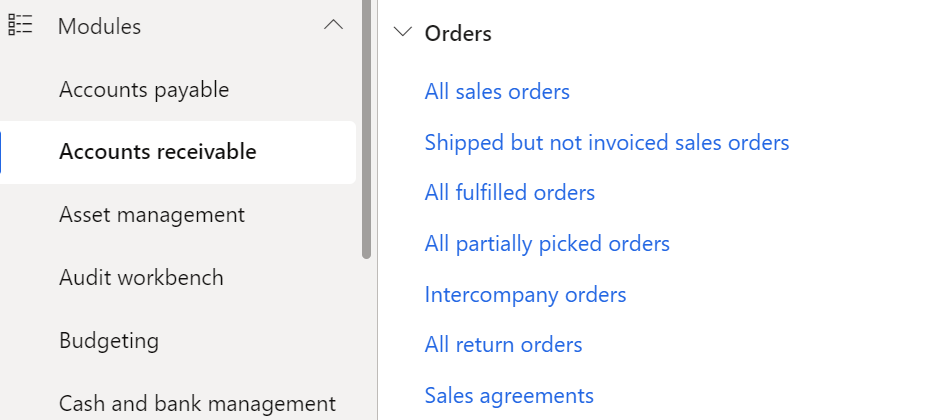Viewport: 925px width, 420px height.
Task: Click the Orders group heading
Action: (458, 34)
